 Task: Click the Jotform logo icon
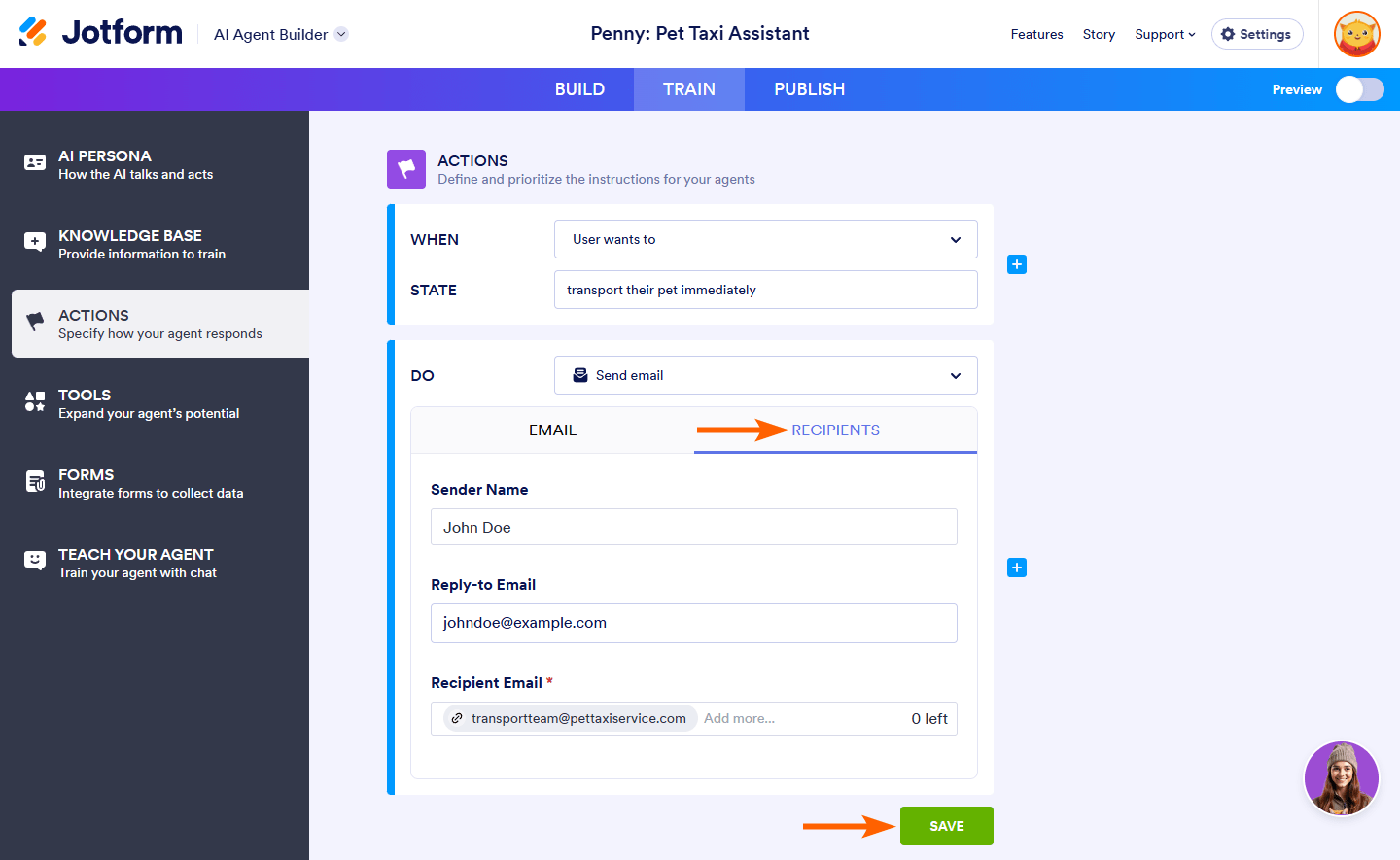[33, 32]
